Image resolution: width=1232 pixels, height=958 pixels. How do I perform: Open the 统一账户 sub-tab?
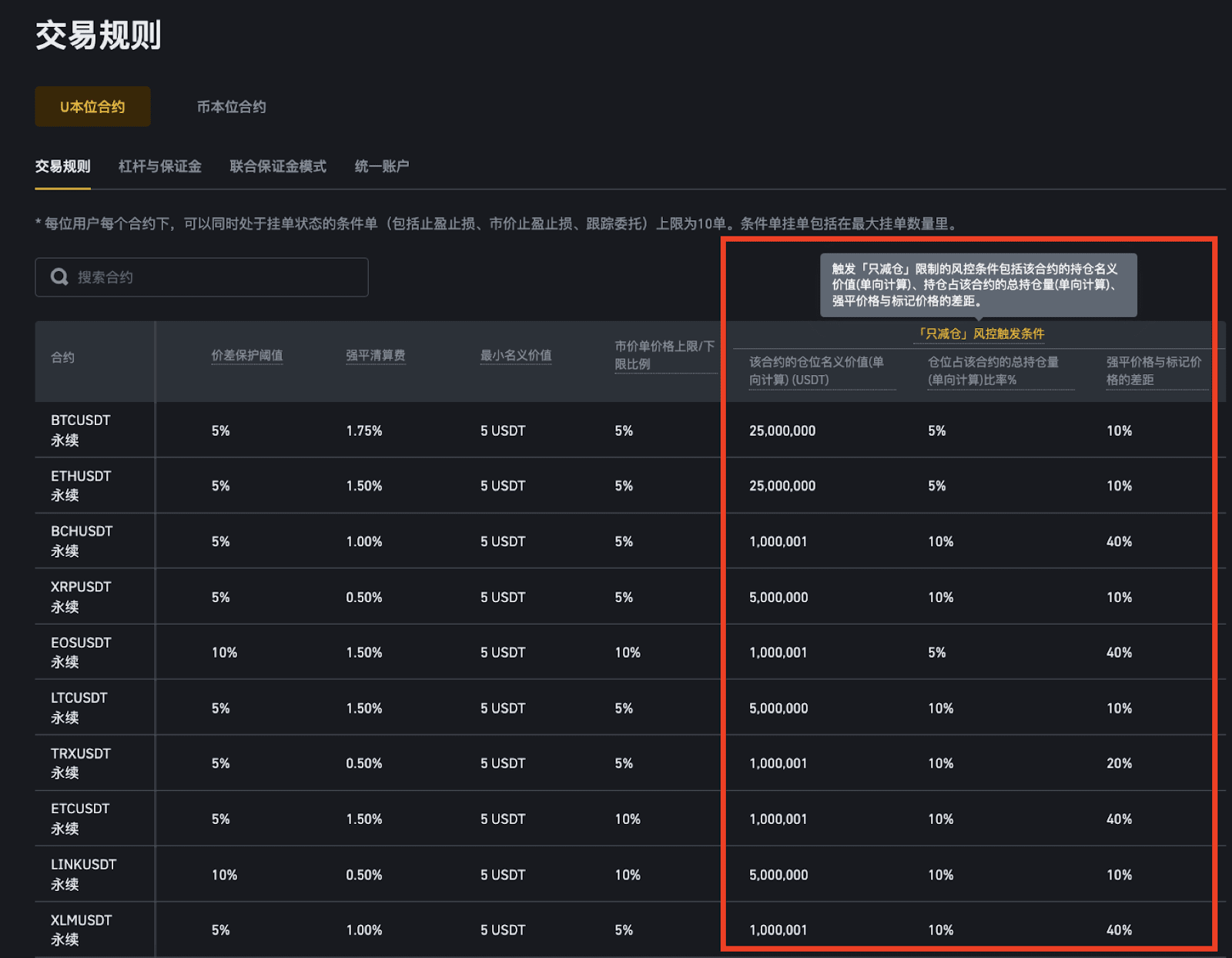click(x=382, y=166)
